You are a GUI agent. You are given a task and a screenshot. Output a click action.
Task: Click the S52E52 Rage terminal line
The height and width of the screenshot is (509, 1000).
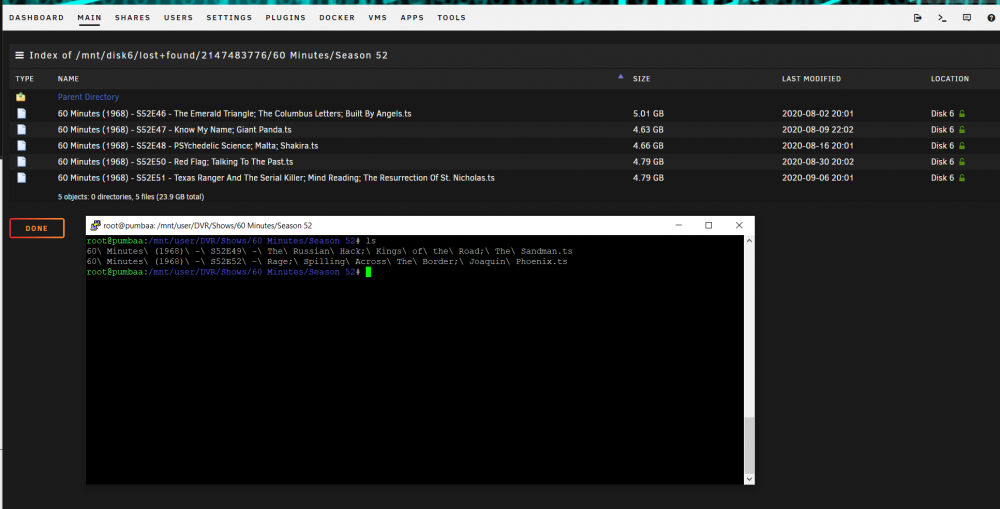327,262
